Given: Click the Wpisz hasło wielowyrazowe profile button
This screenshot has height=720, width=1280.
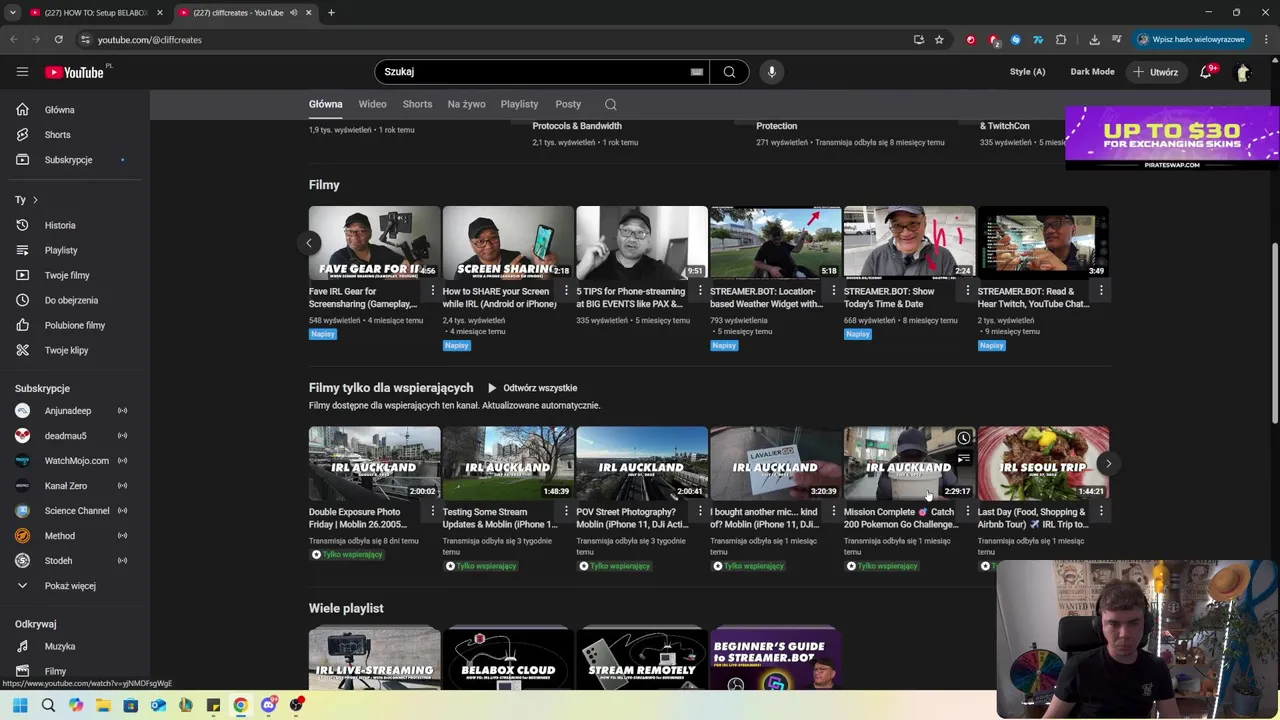Looking at the screenshot, I should coord(1191,40).
